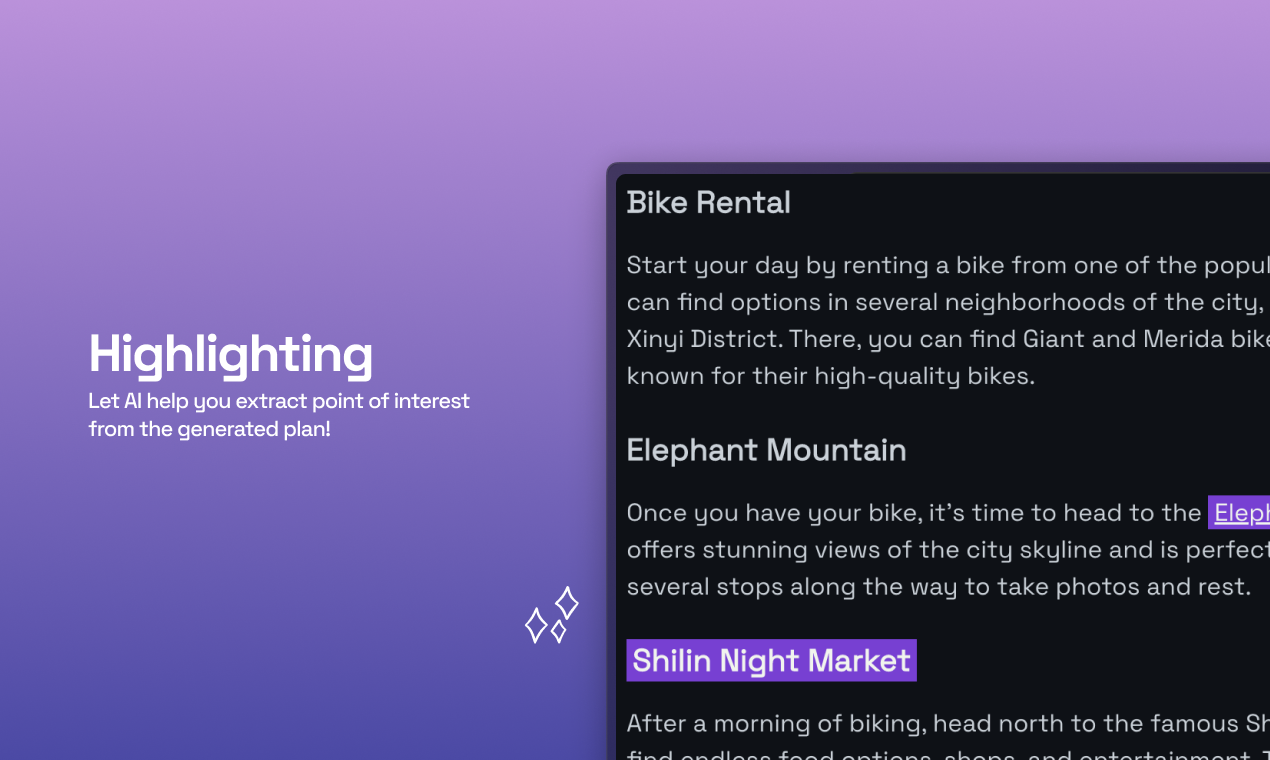1270x760 pixels.
Task: Click the Elephant Mountain section heading
Action: (x=766, y=450)
